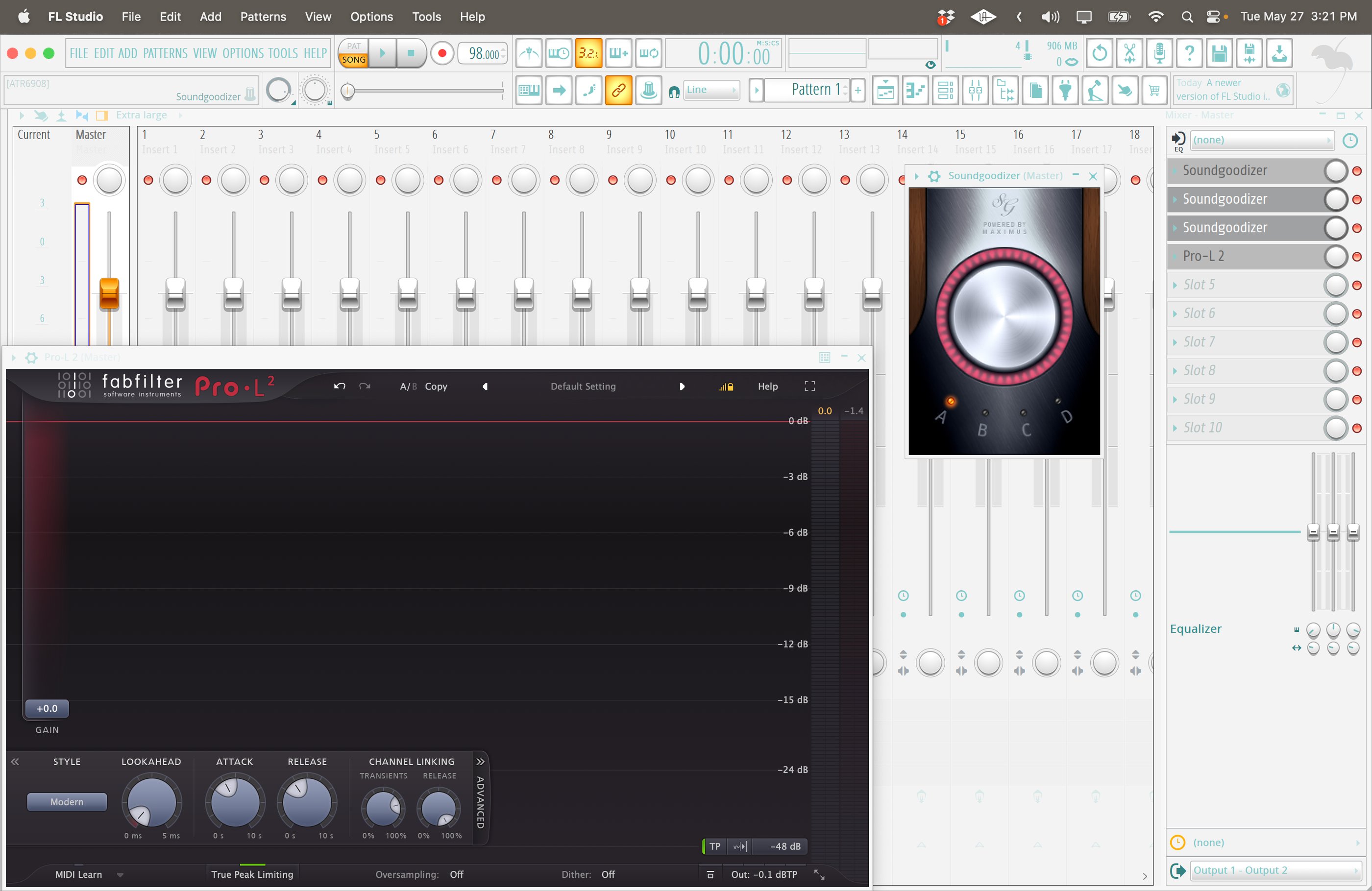Click the save project floppy icon

[x=1219, y=53]
